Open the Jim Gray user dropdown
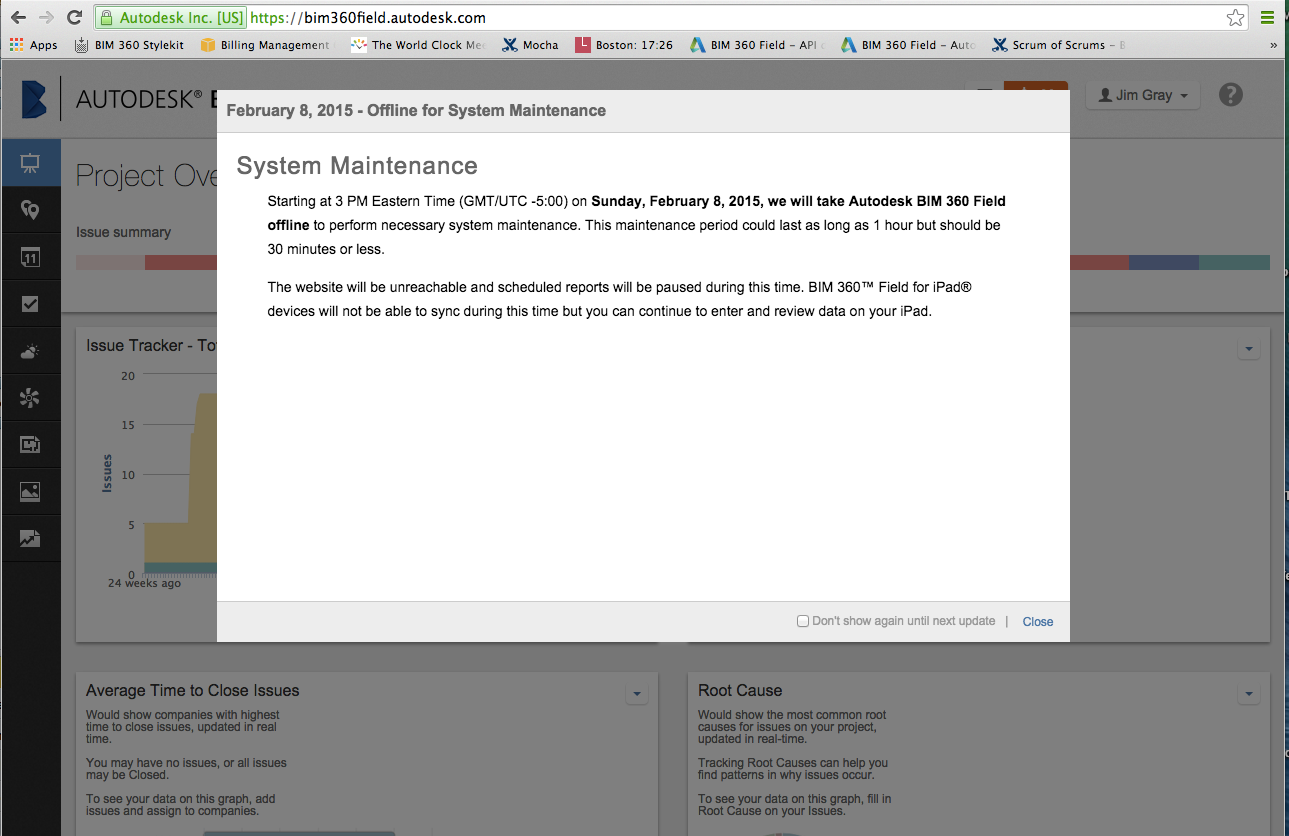This screenshot has width=1289, height=836. coord(1143,96)
